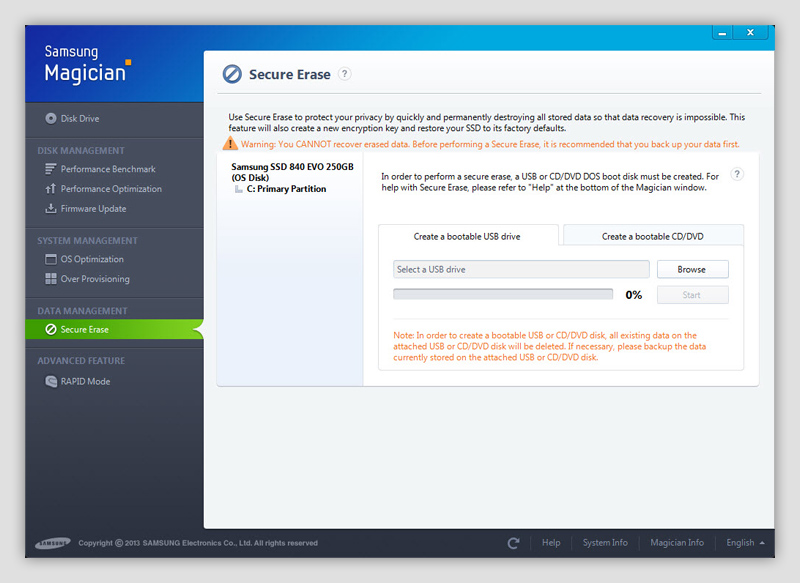Click the Performance Benchmark bars icon

(51, 169)
